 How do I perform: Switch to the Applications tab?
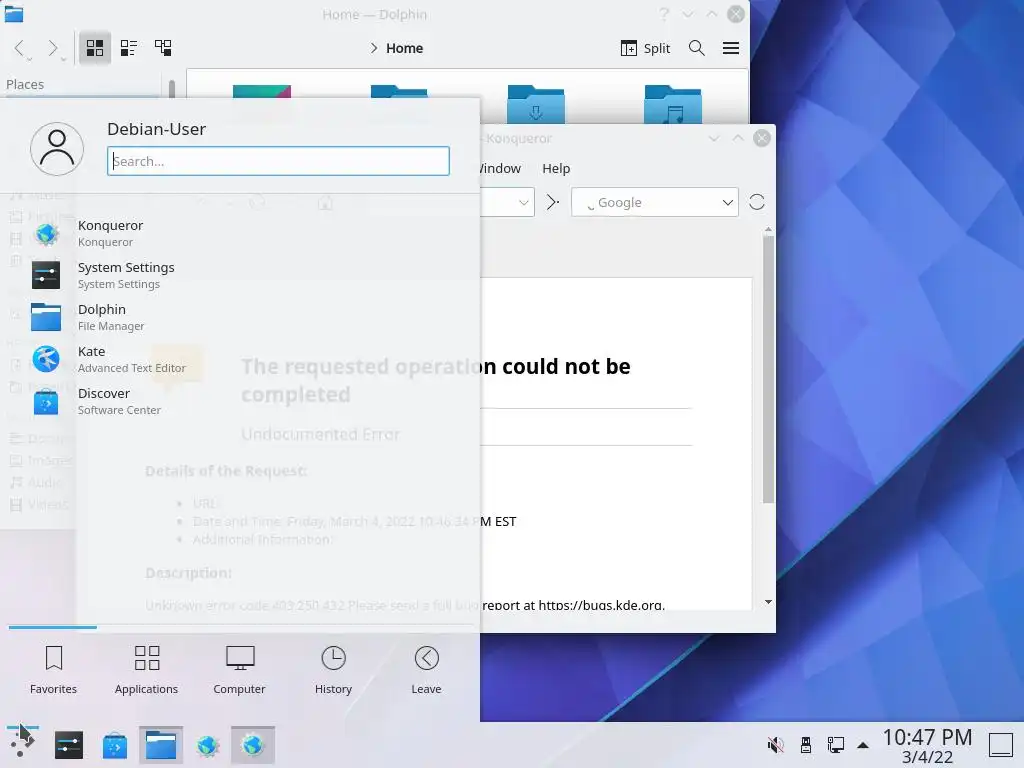click(146, 669)
